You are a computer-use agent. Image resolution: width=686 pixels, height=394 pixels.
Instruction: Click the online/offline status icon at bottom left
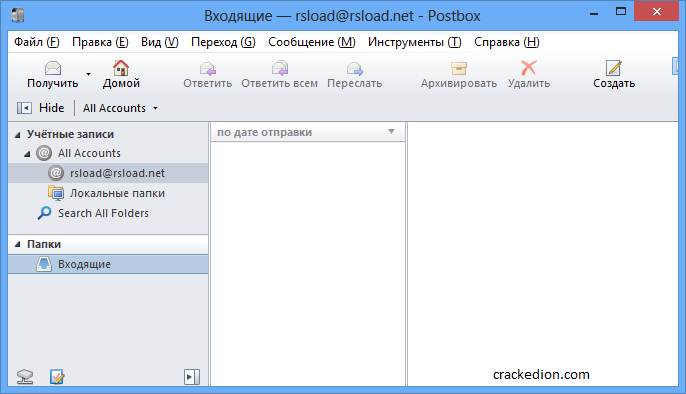[x=24, y=377]
